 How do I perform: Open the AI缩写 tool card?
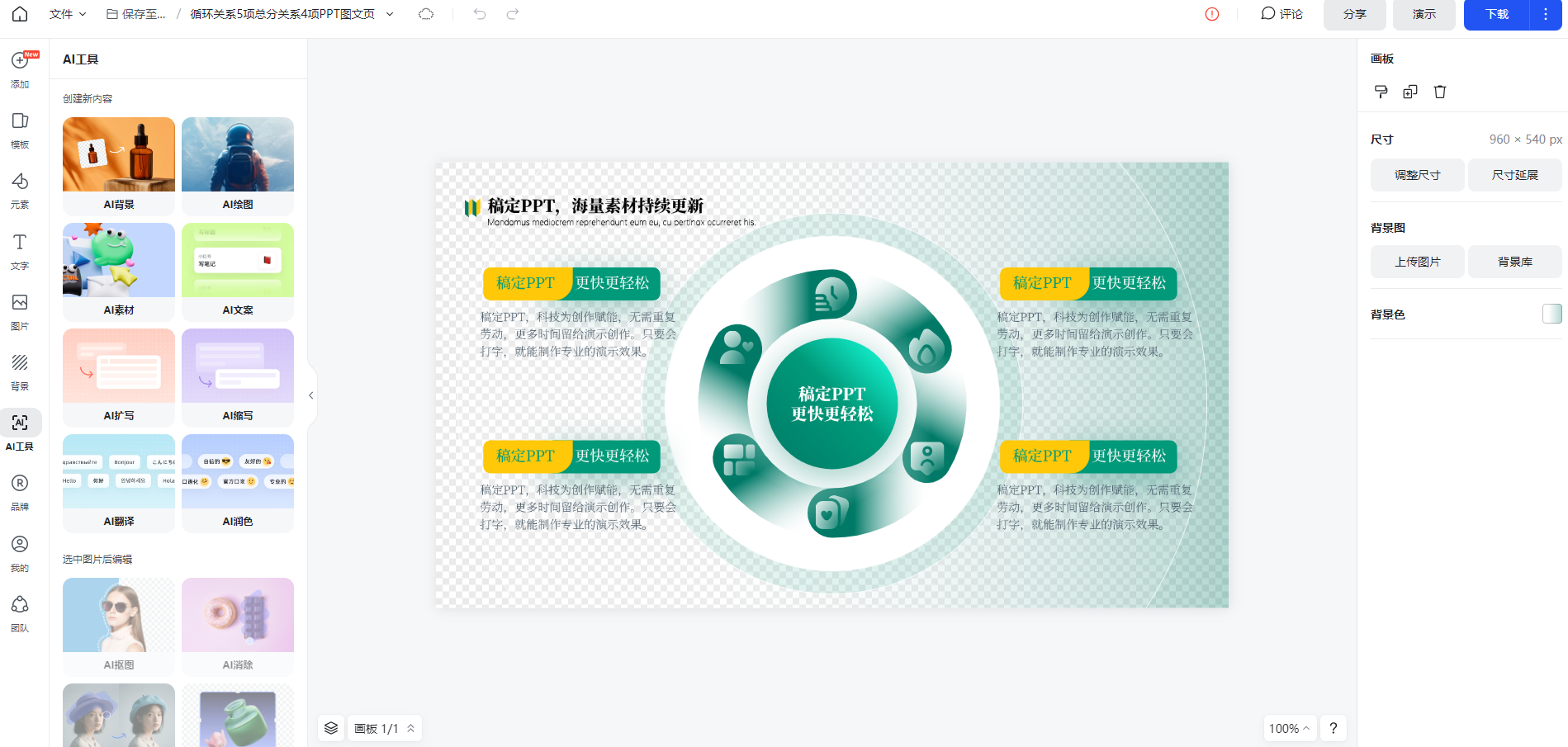tap(238, 377)
